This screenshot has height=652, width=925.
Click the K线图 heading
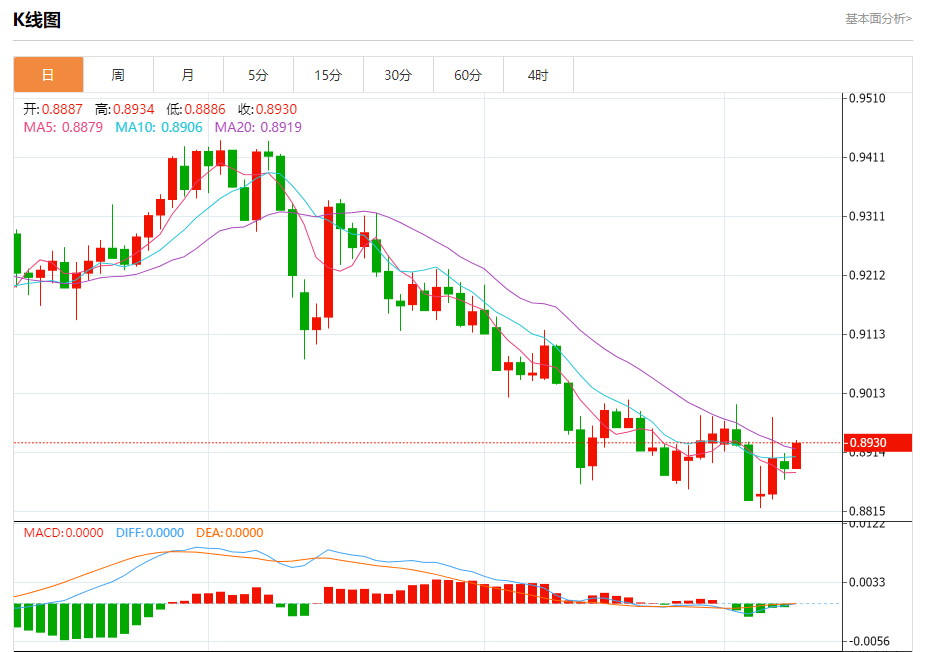click(37, 19)
